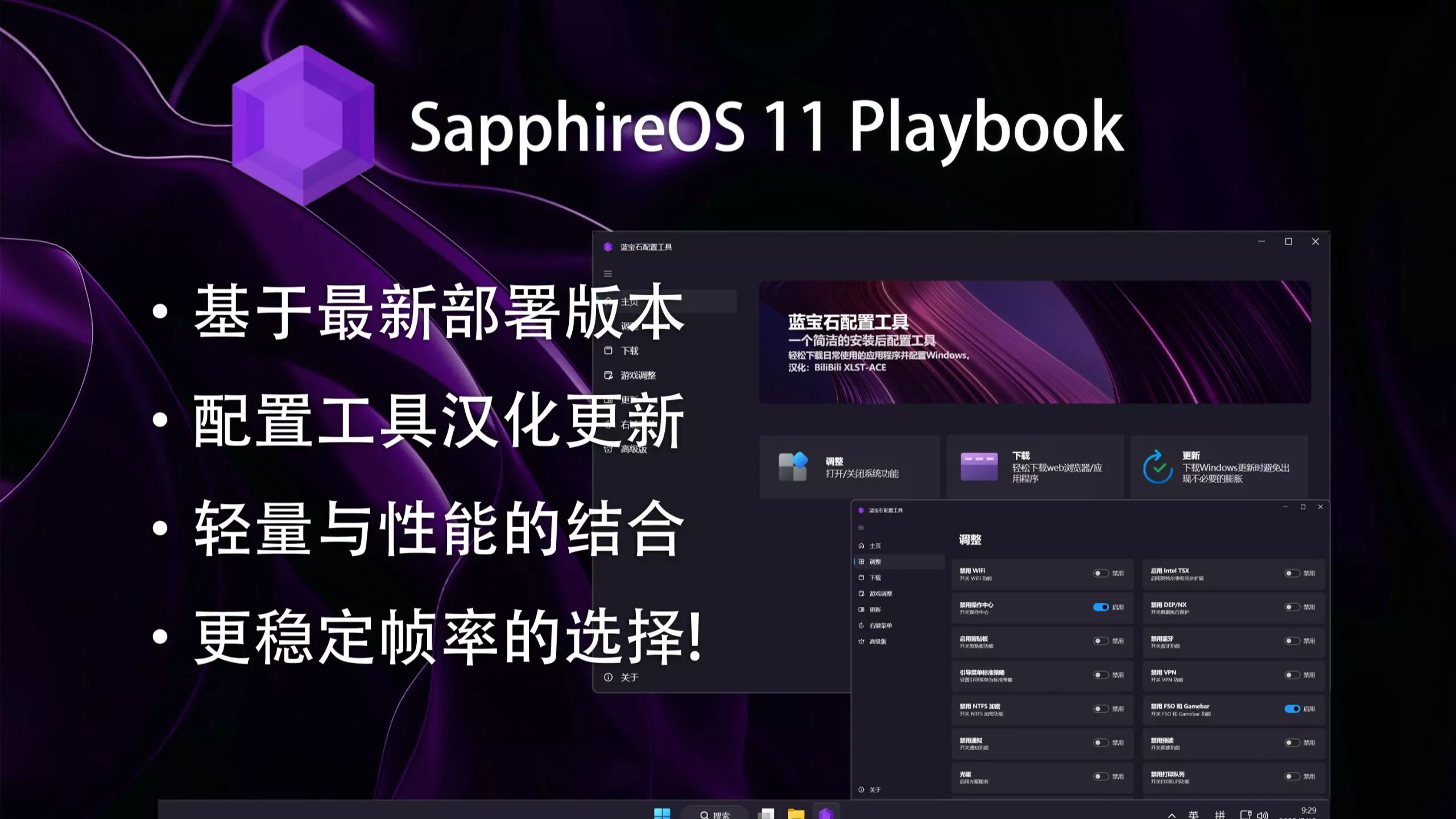Image resolution: width=1456 pixels, height=819 pixels.
Task: Click the circular arrow icon on the 更新 card
Action: [1158, 467]
